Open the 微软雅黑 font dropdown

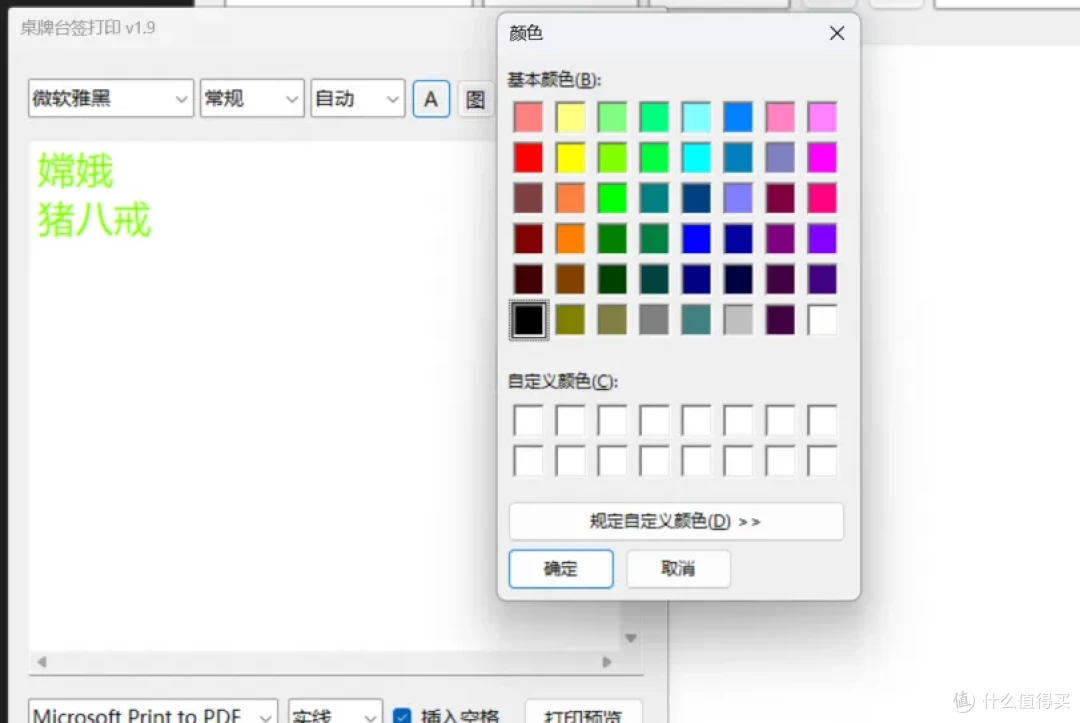pyautogui.click(x=111, y=98)
